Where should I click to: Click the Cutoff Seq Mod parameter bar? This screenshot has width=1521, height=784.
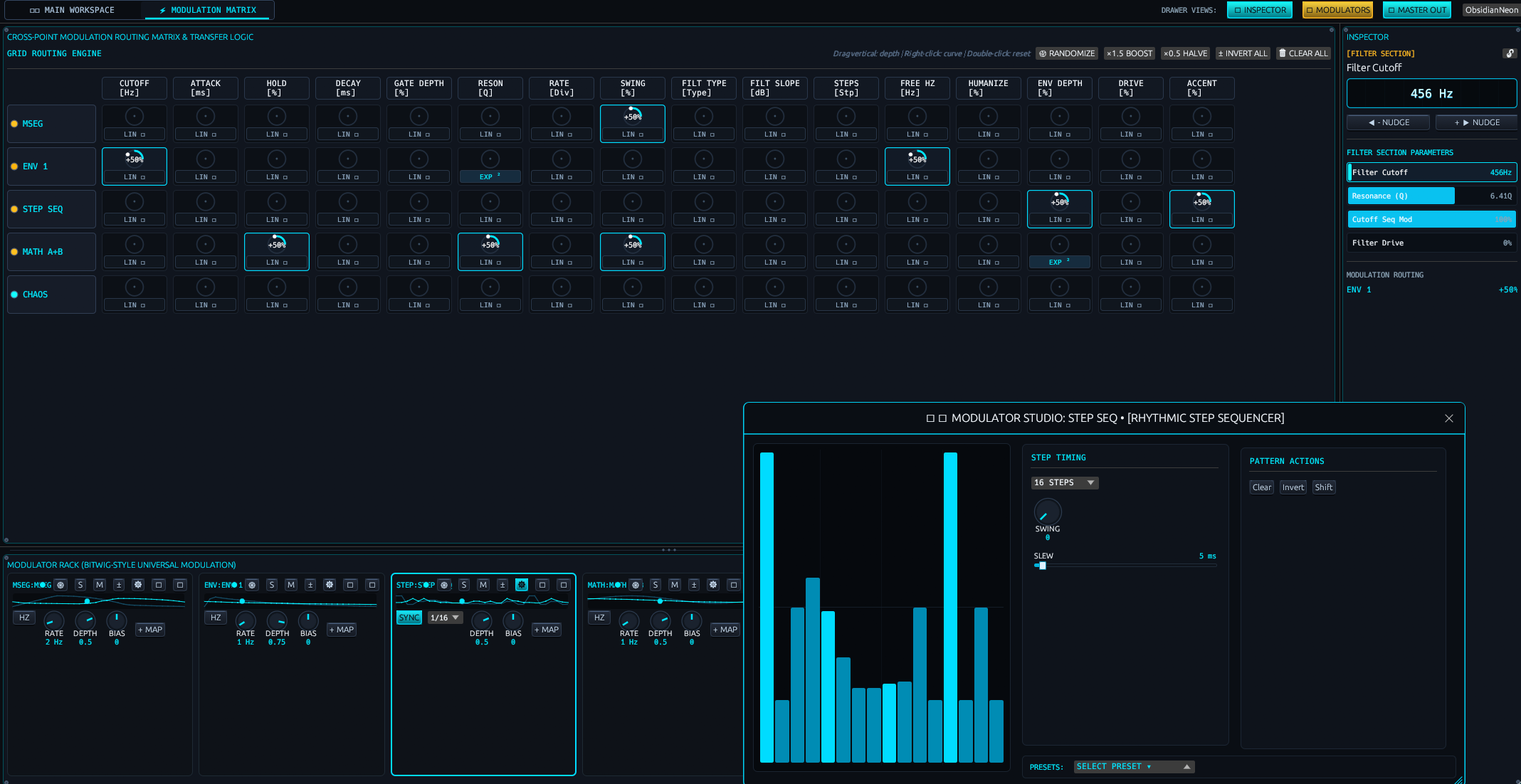tap(1432, 219)
